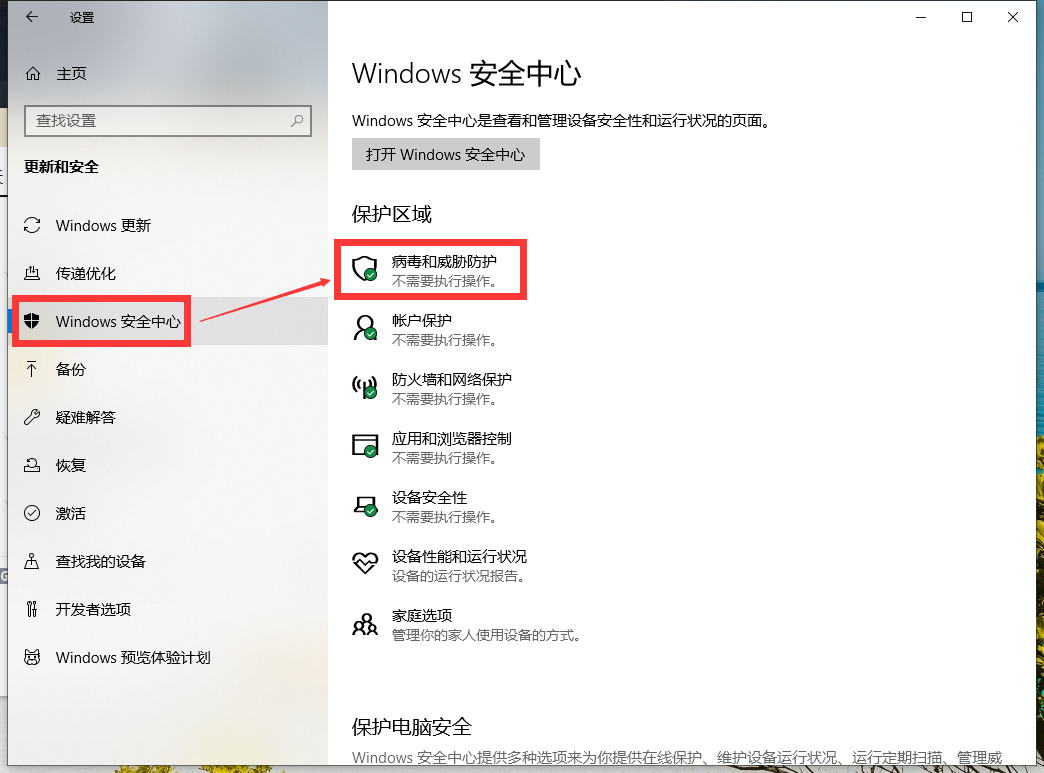Click the 应用和浏览器控制 window icon
Image resolution: width=1044 pixels, height=773 pixels.
click(x=365, y=446)
